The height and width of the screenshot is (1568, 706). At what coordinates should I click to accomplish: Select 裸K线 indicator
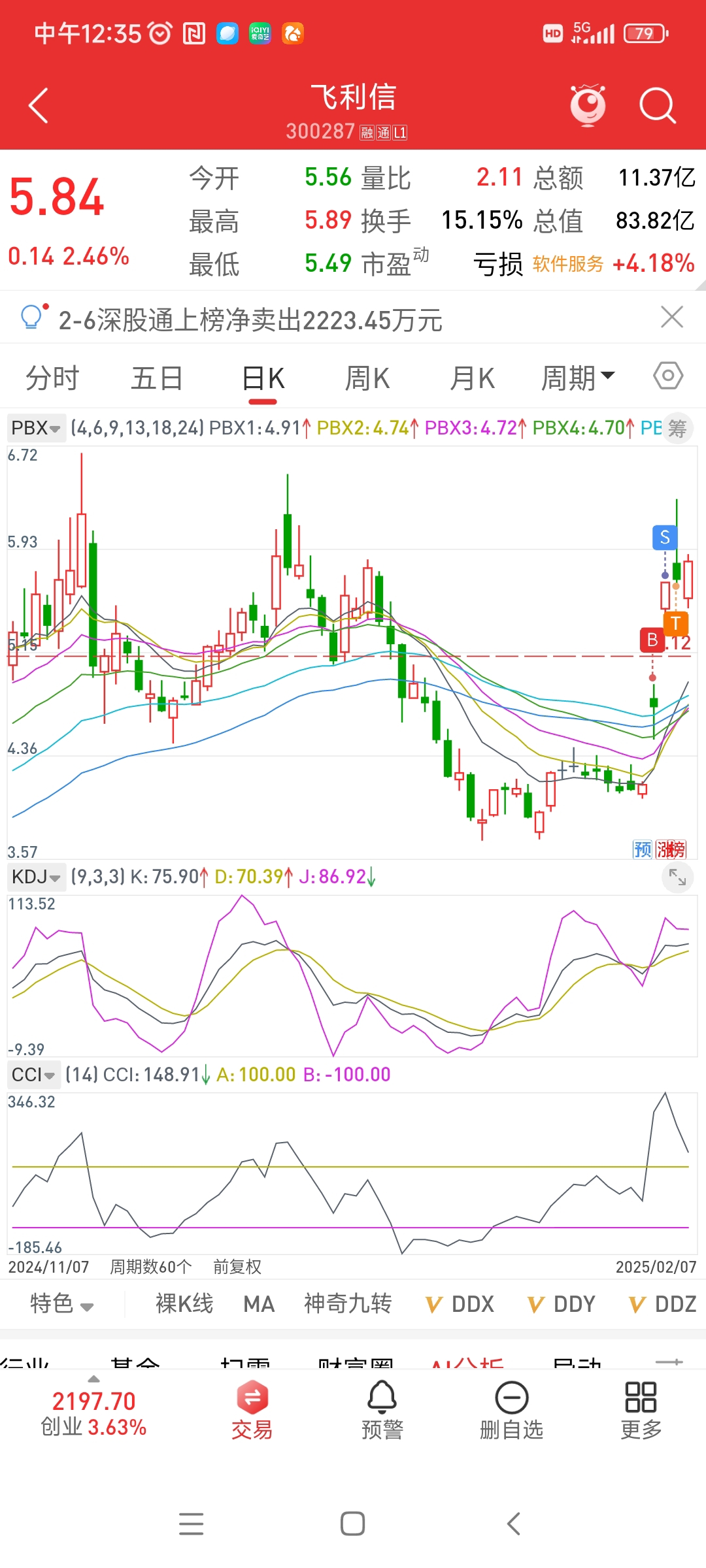point(184,1303)
